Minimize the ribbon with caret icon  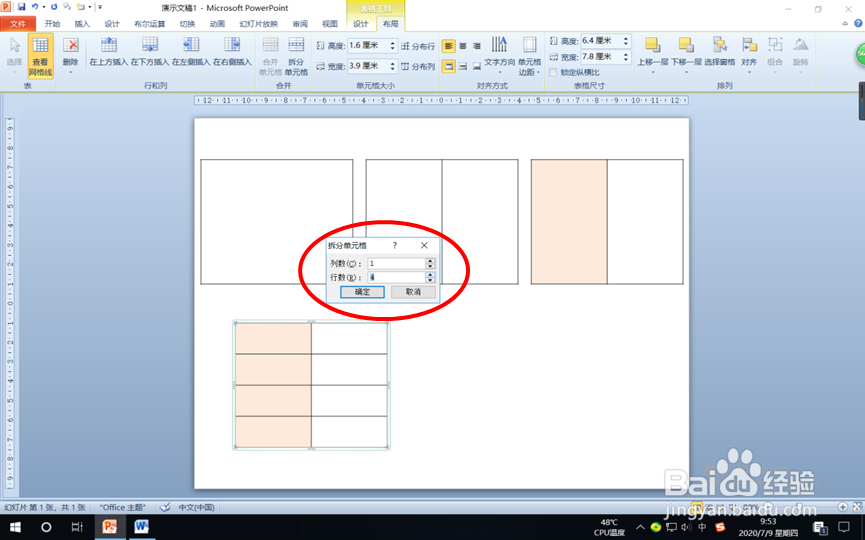tap(845, 23)
